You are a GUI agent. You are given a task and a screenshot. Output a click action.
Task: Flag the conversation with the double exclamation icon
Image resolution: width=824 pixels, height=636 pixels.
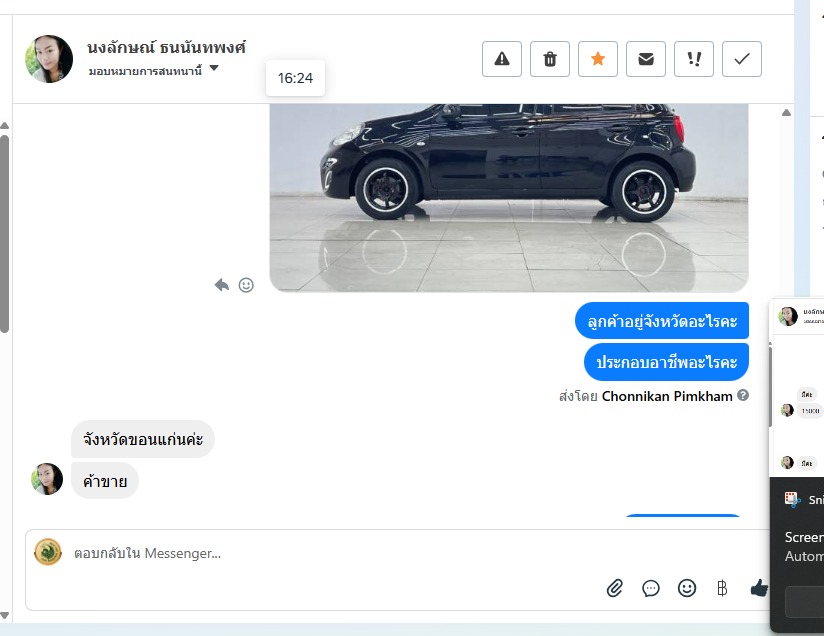click(694, 59)
